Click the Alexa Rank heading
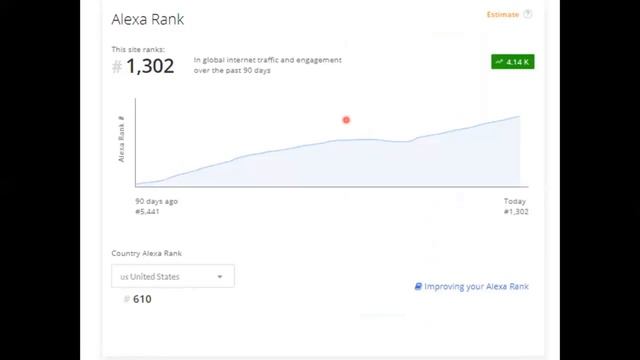640x360 pixels. (x=148, y=19)
